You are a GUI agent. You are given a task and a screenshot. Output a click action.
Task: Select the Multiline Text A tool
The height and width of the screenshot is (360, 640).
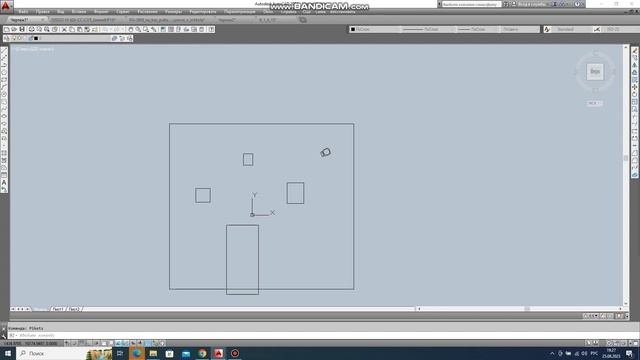click(x=4, y=183)
